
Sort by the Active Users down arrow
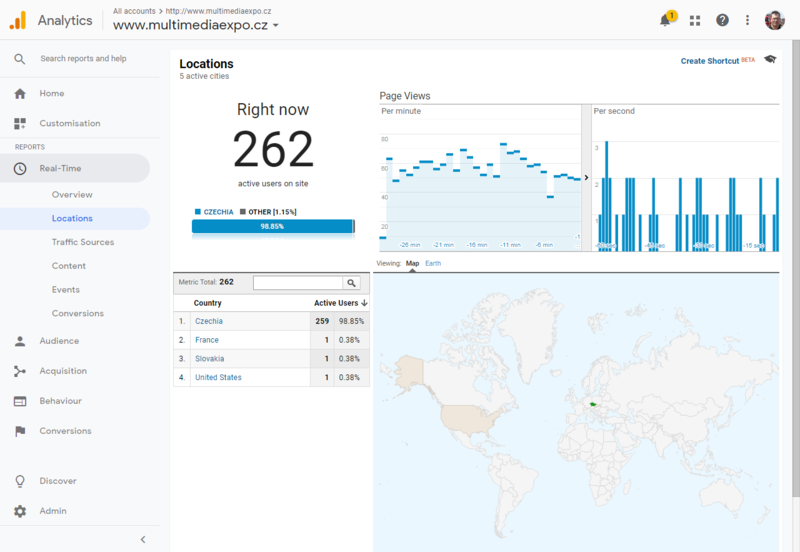(364, 303)
